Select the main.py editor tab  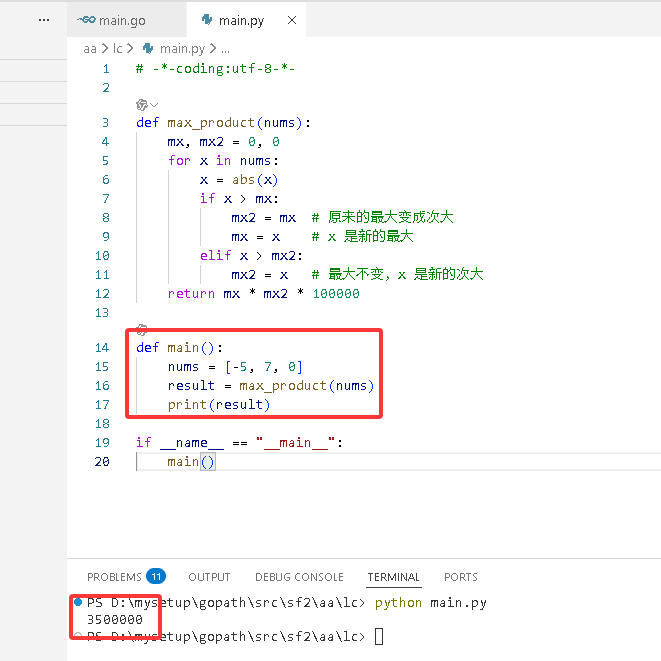point(246,20)
